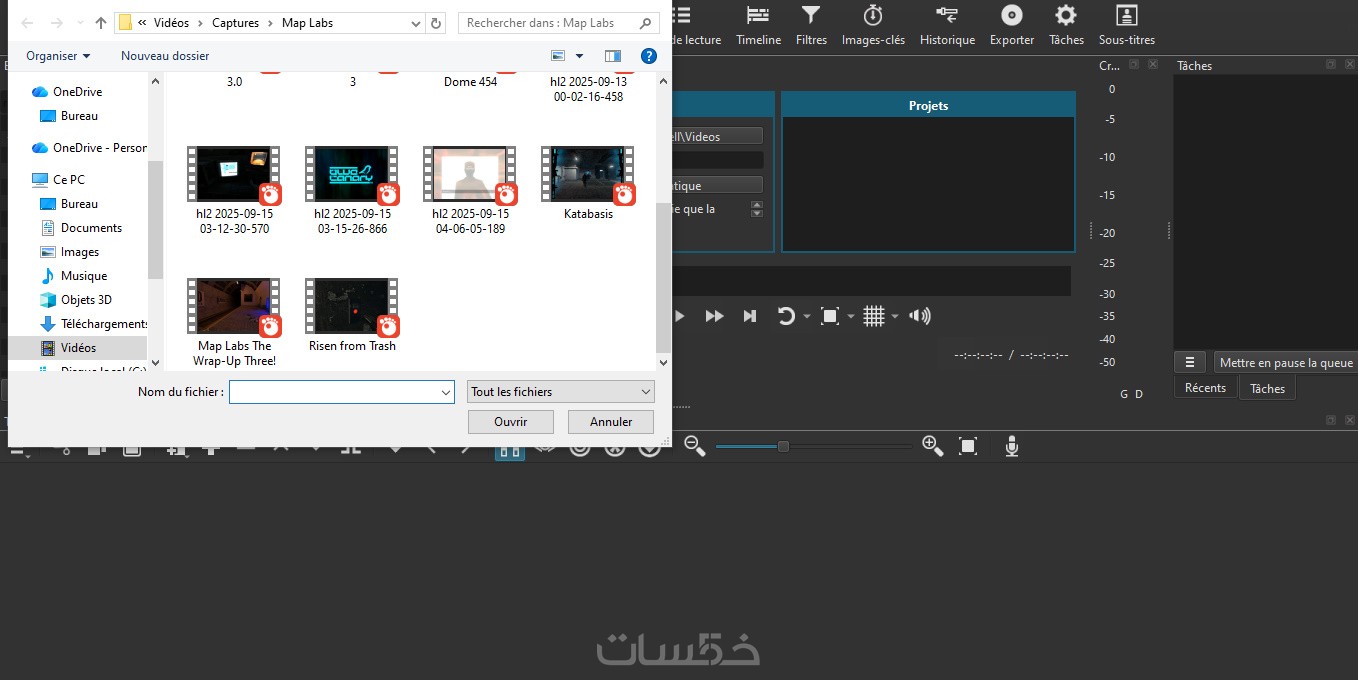Click the fast-forward player button

[x=714, y=316]
